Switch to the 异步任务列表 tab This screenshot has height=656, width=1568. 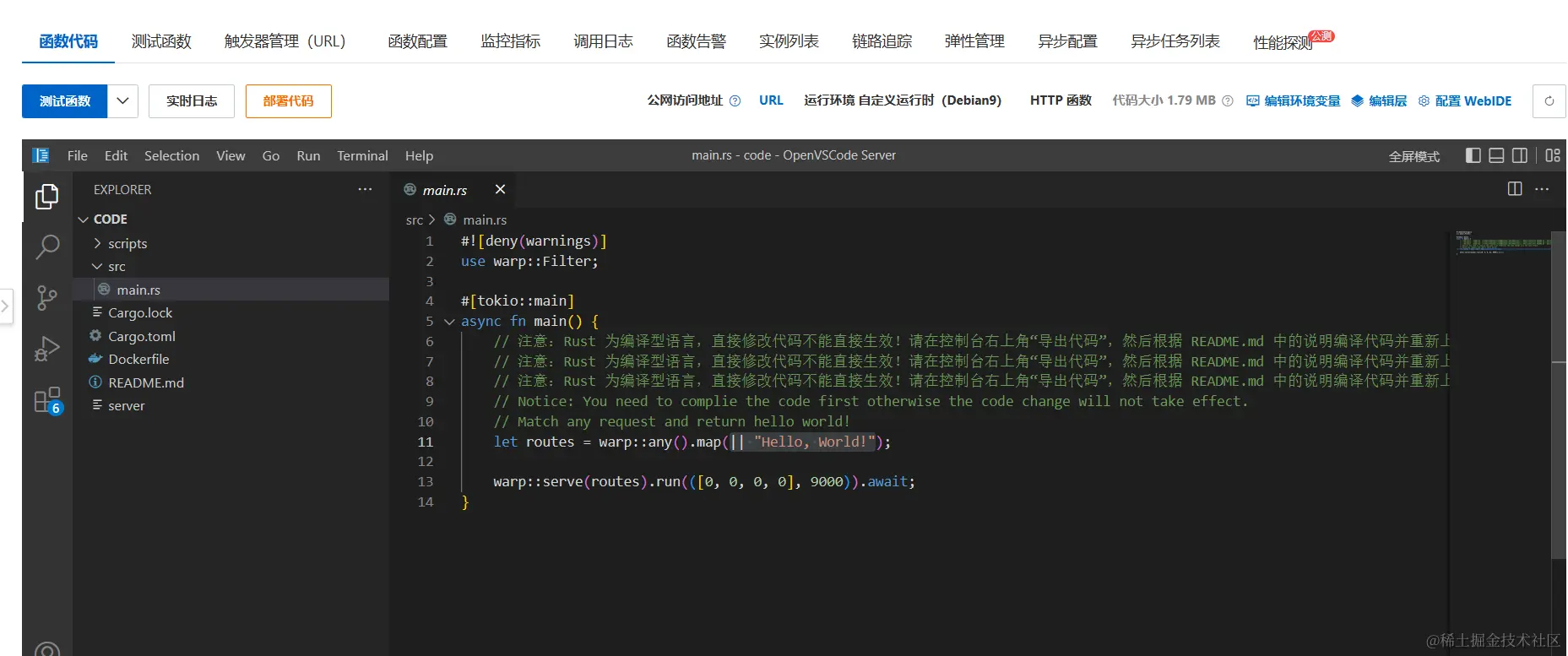[1175, 41]
